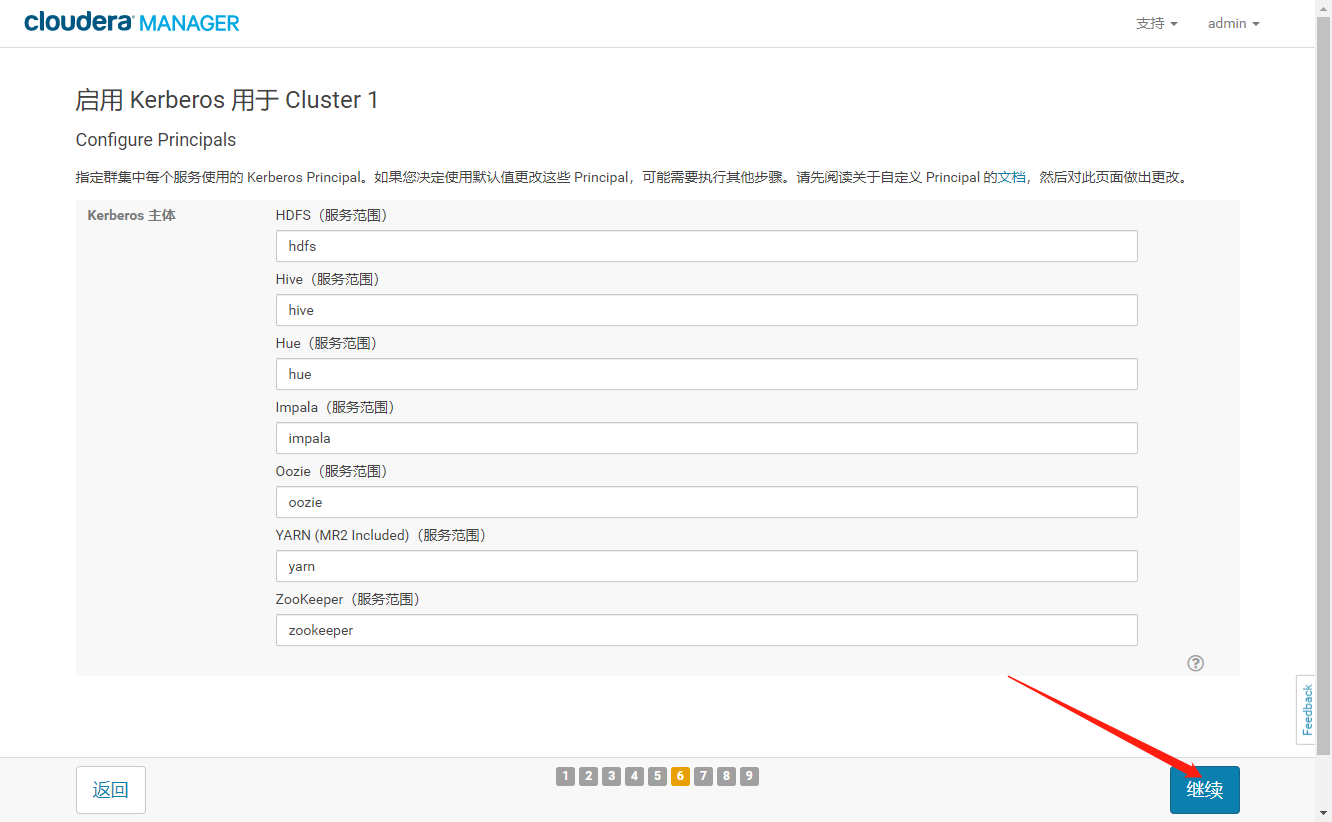Click the YARN principal input field
Image resolution: width=1332 pixels, height=822 pixels.
(706, 566)
